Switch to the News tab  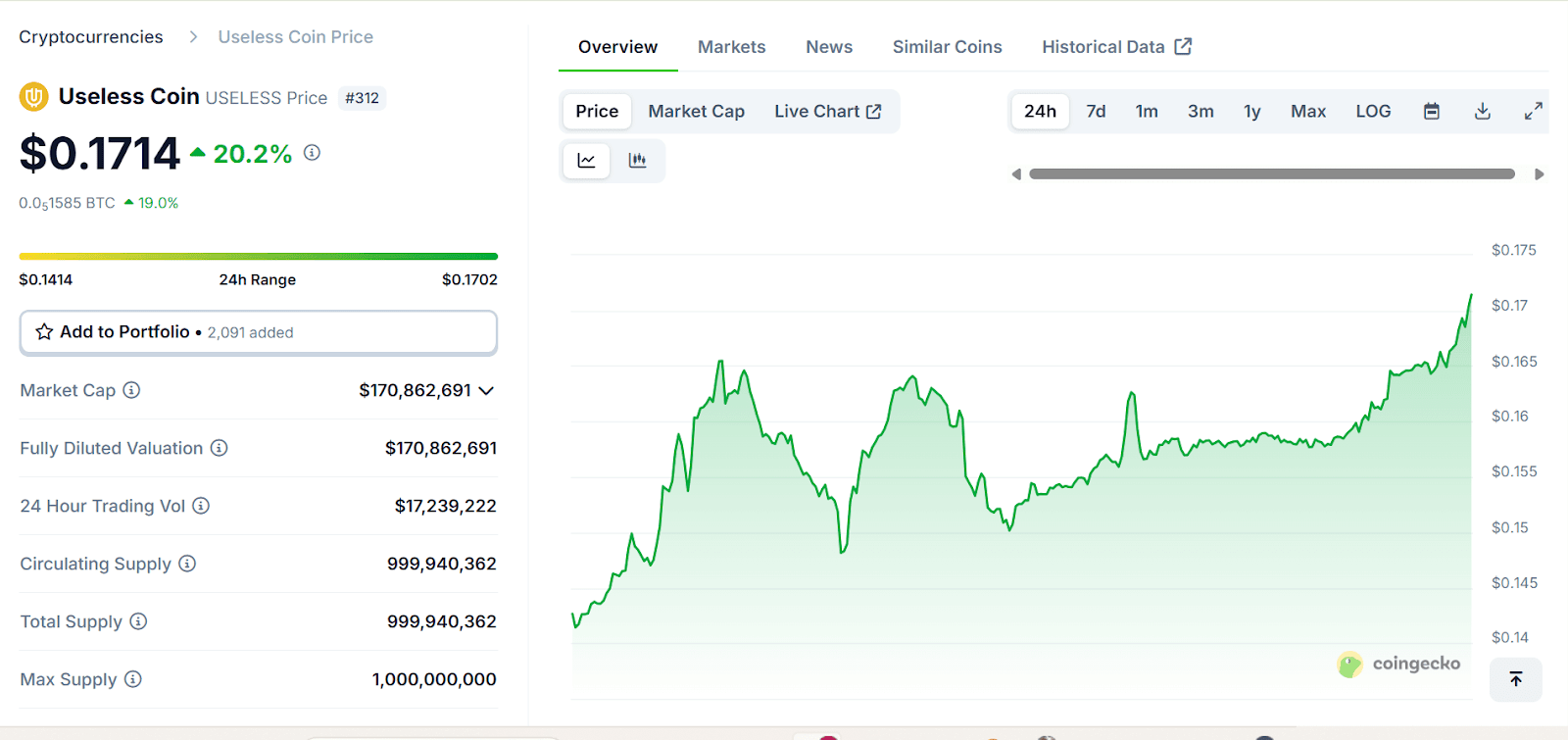[829, 47]
